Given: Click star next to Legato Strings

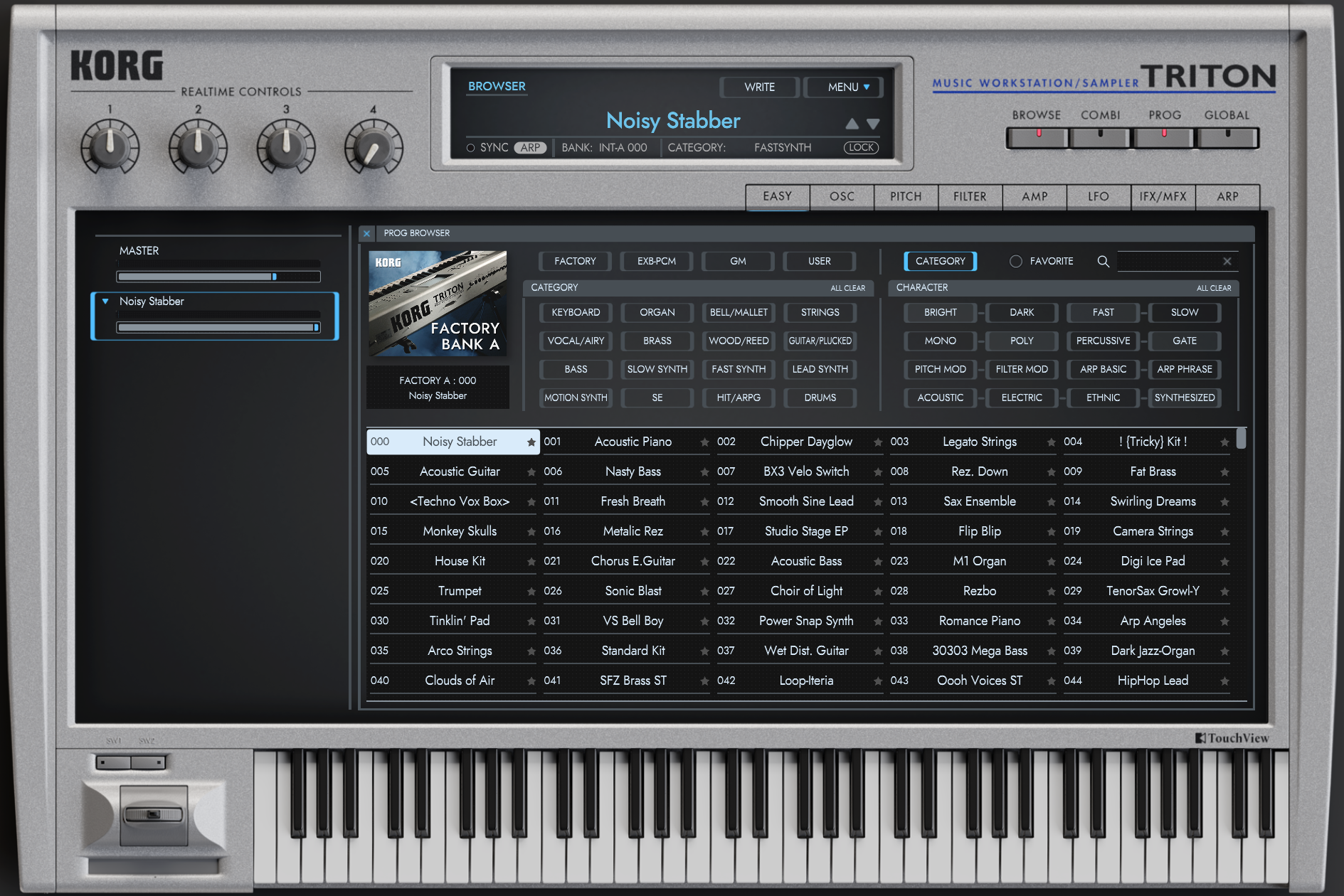Looking at the screenshot, I should (x=1051, y=442).
